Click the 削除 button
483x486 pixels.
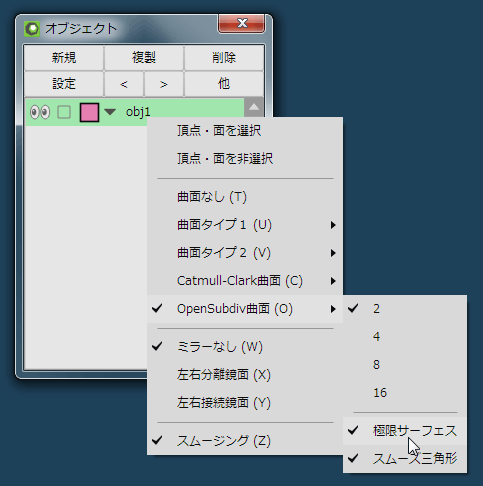click(x=224, y=58)
